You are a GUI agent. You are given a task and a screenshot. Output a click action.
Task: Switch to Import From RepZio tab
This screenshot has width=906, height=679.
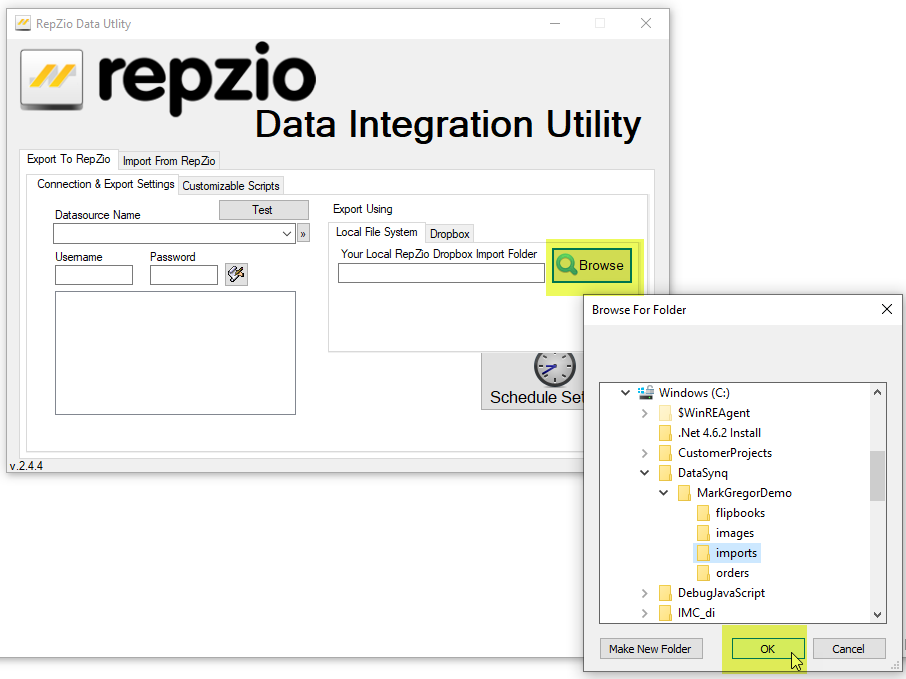(x=169, y=161)
